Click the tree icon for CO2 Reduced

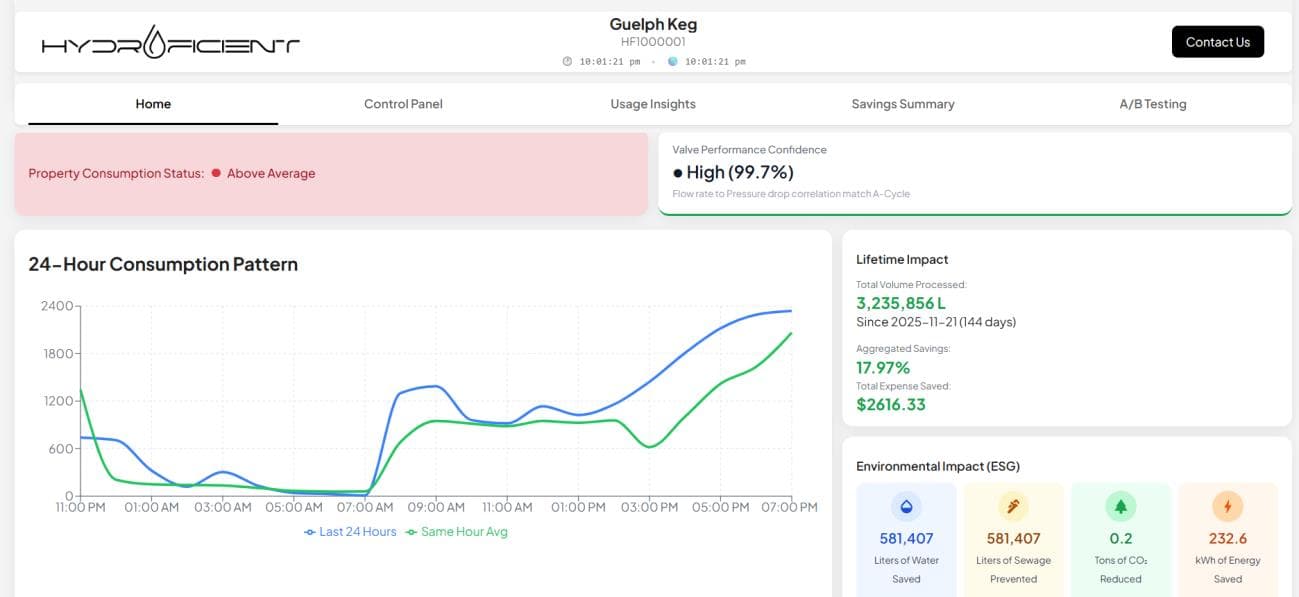(1120, 507)
